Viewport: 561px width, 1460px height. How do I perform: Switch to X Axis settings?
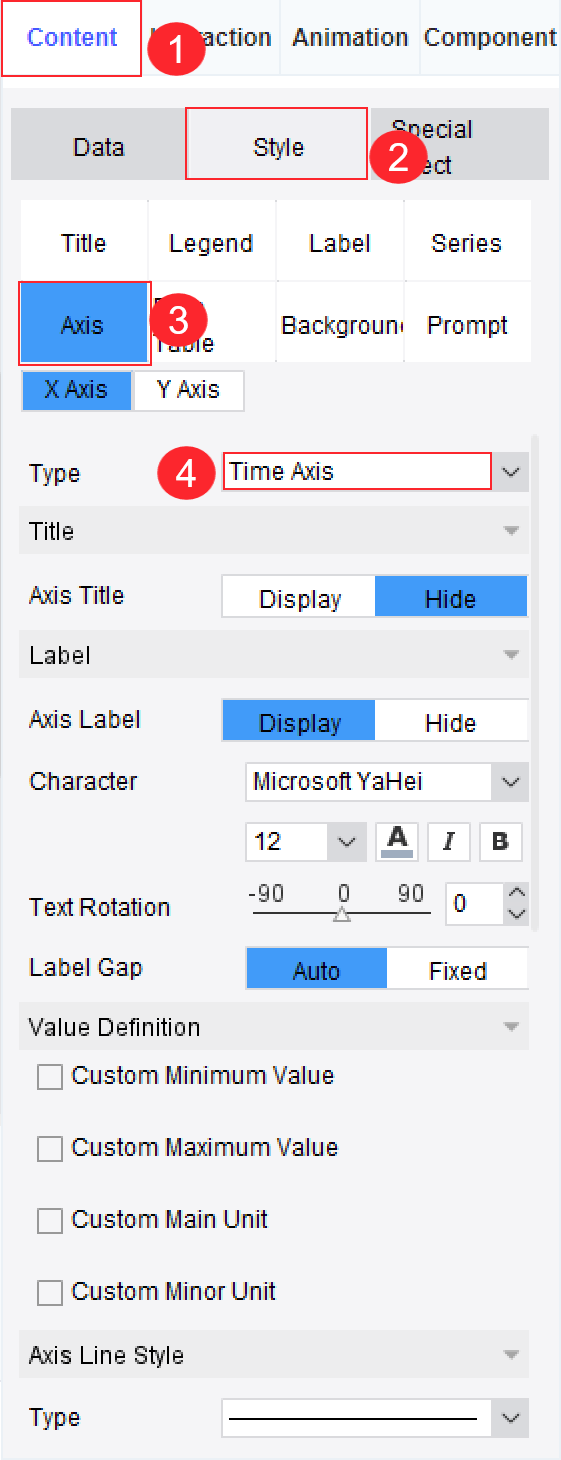(x=76, y=390)
